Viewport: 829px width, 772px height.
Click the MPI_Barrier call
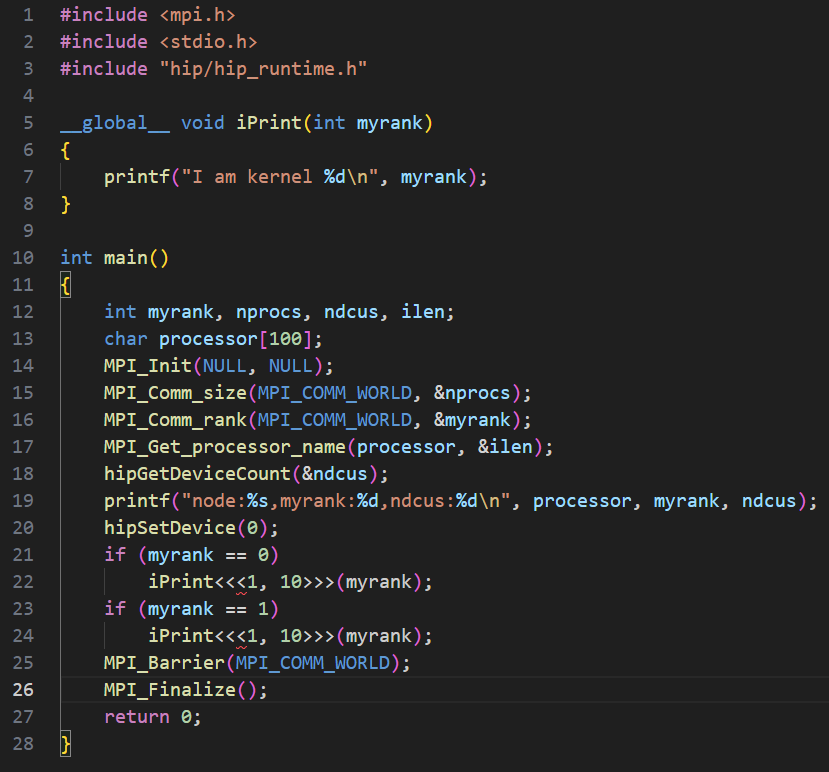click(257, 663)
